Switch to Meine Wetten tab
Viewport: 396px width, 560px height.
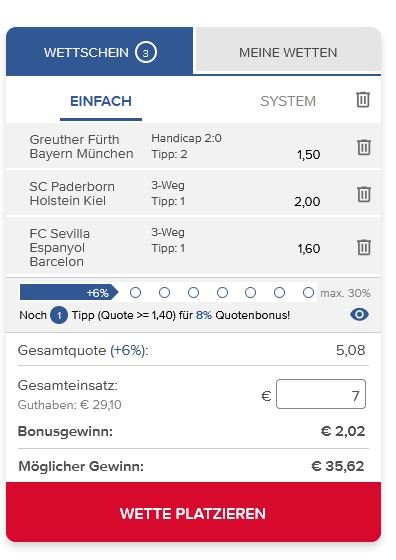288,52
